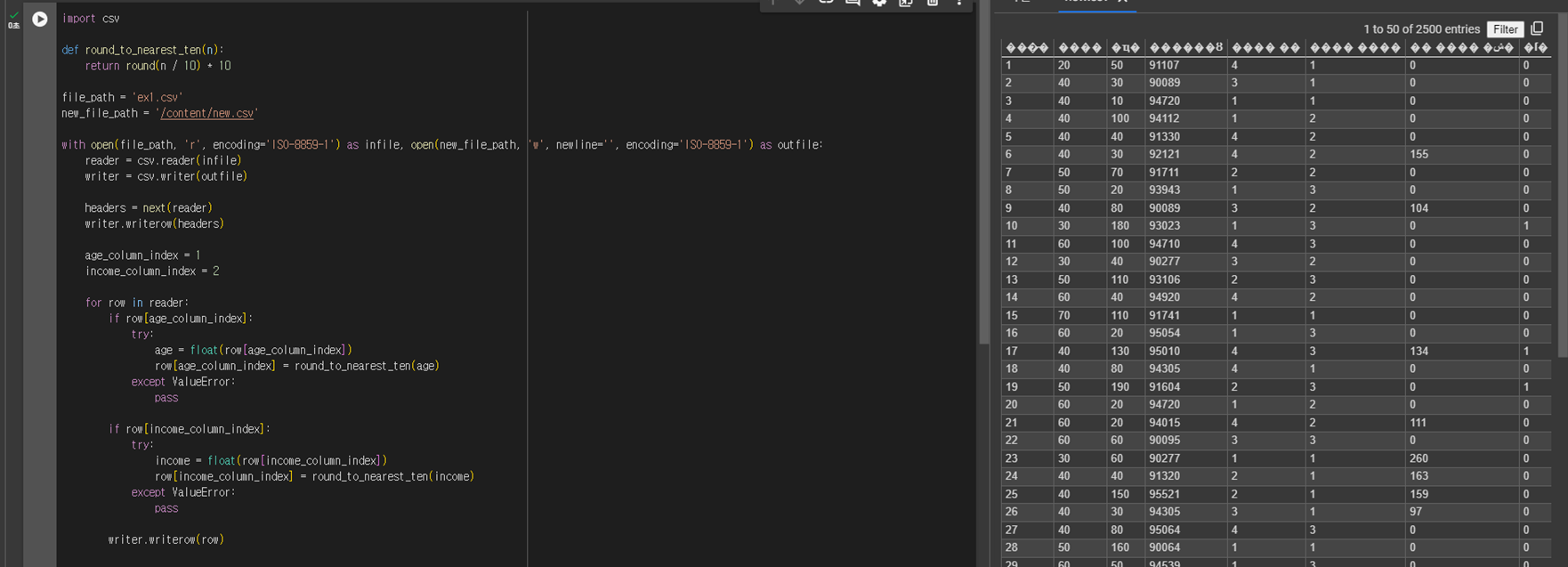Select table cell with value 159
1568x567 pixels.
pos(1462,494)
